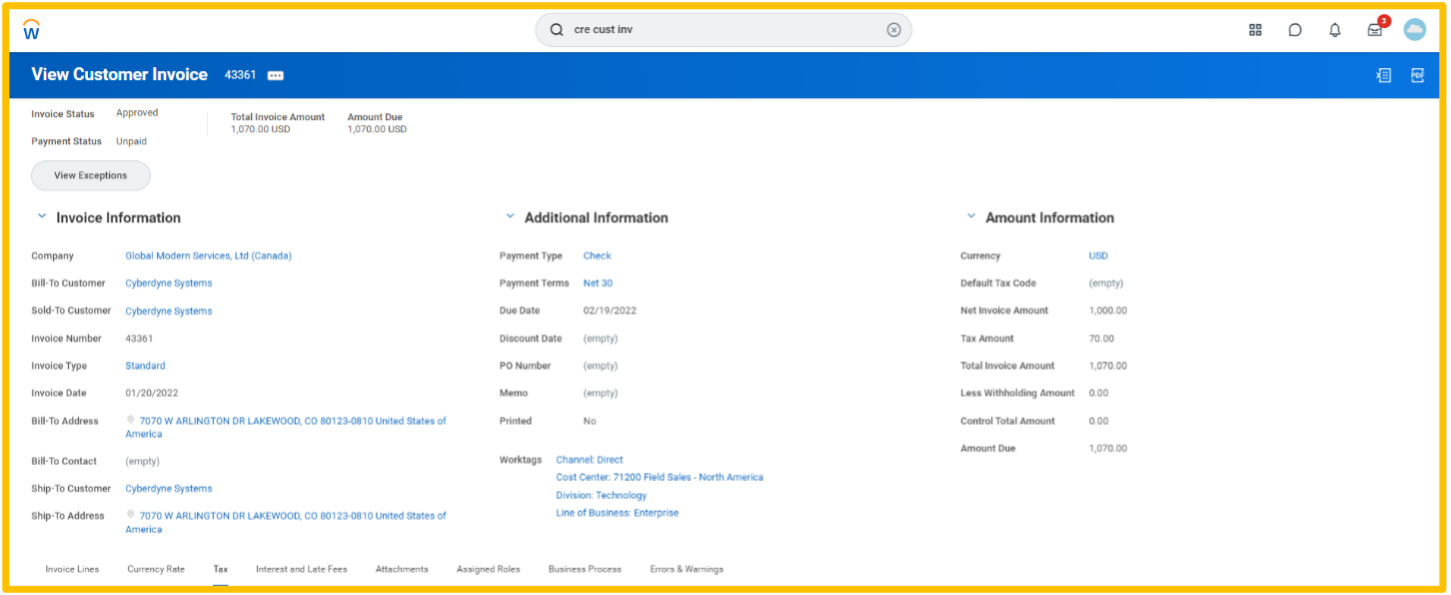
Task: Export the invoice to Excel
Action: click(1383, 75)
